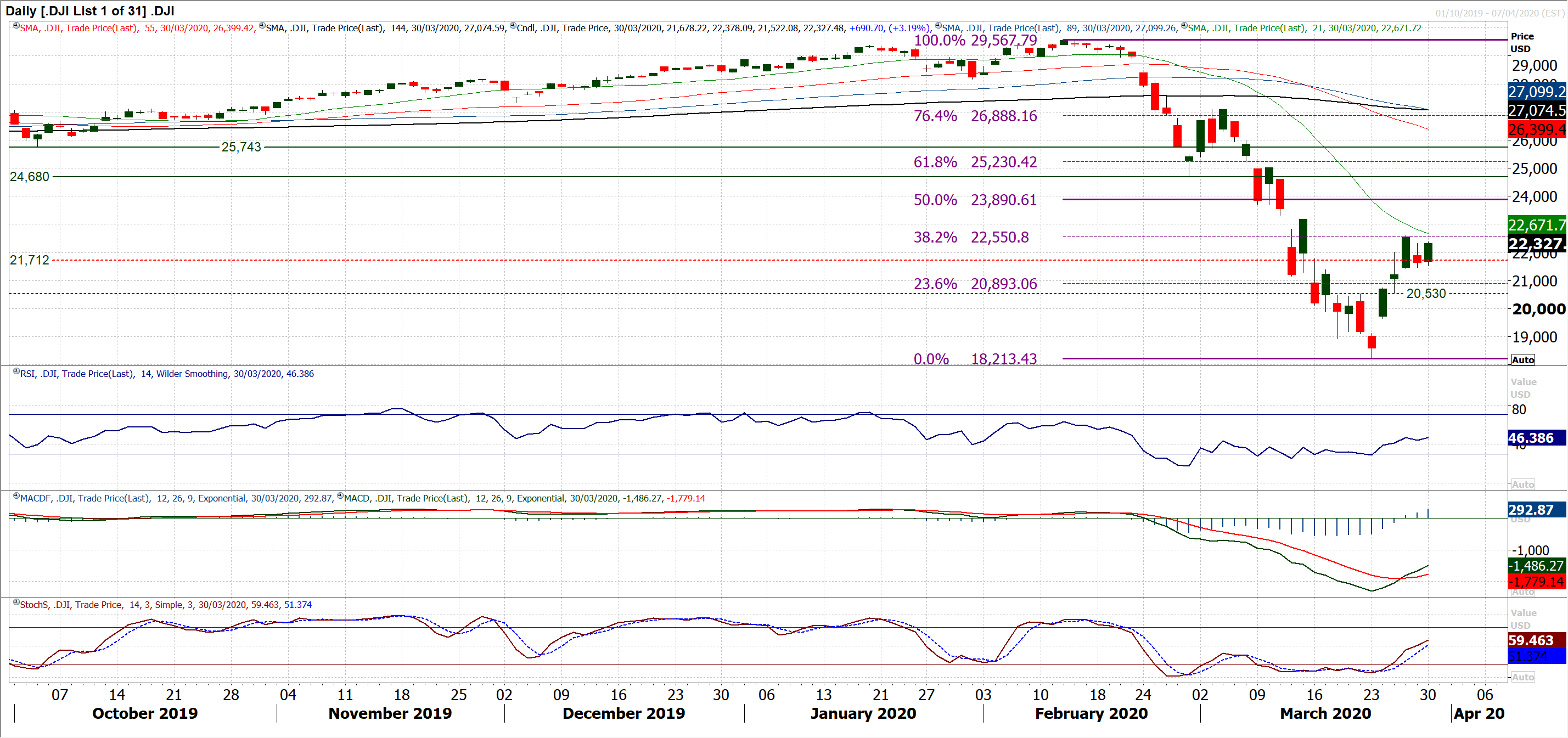This screenshot has width=1568, height=738.
Task: Click the black 22,327 last price tag
Action: (x=1536, y=244)
